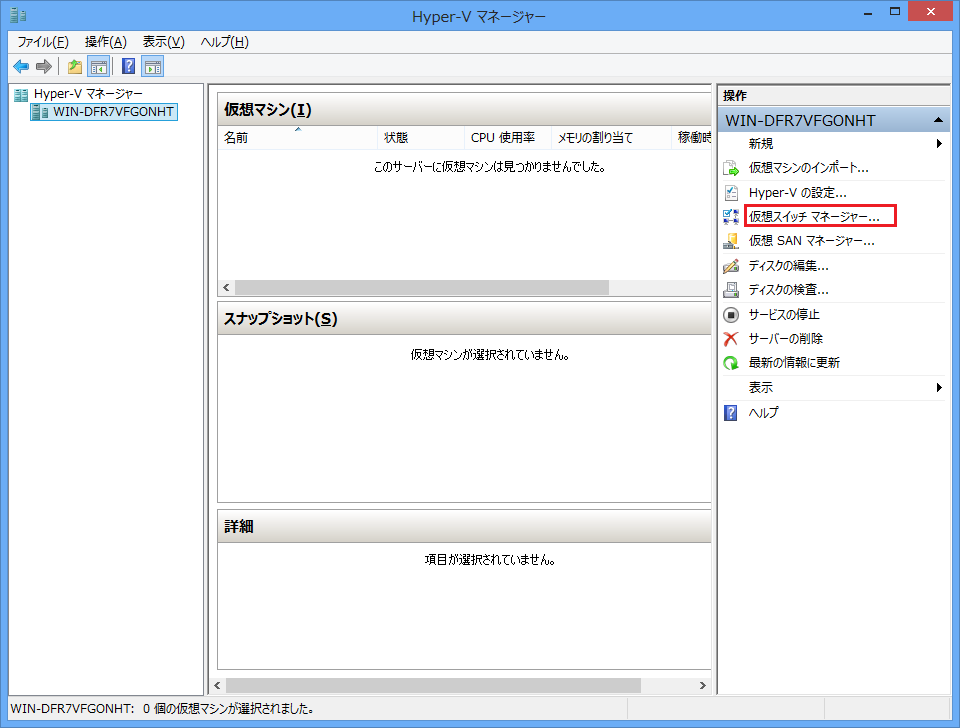The height and width of the screenshot is (728, 960).
Task: Toggle the show/hide action pane icon
Action: click(152, 66)
